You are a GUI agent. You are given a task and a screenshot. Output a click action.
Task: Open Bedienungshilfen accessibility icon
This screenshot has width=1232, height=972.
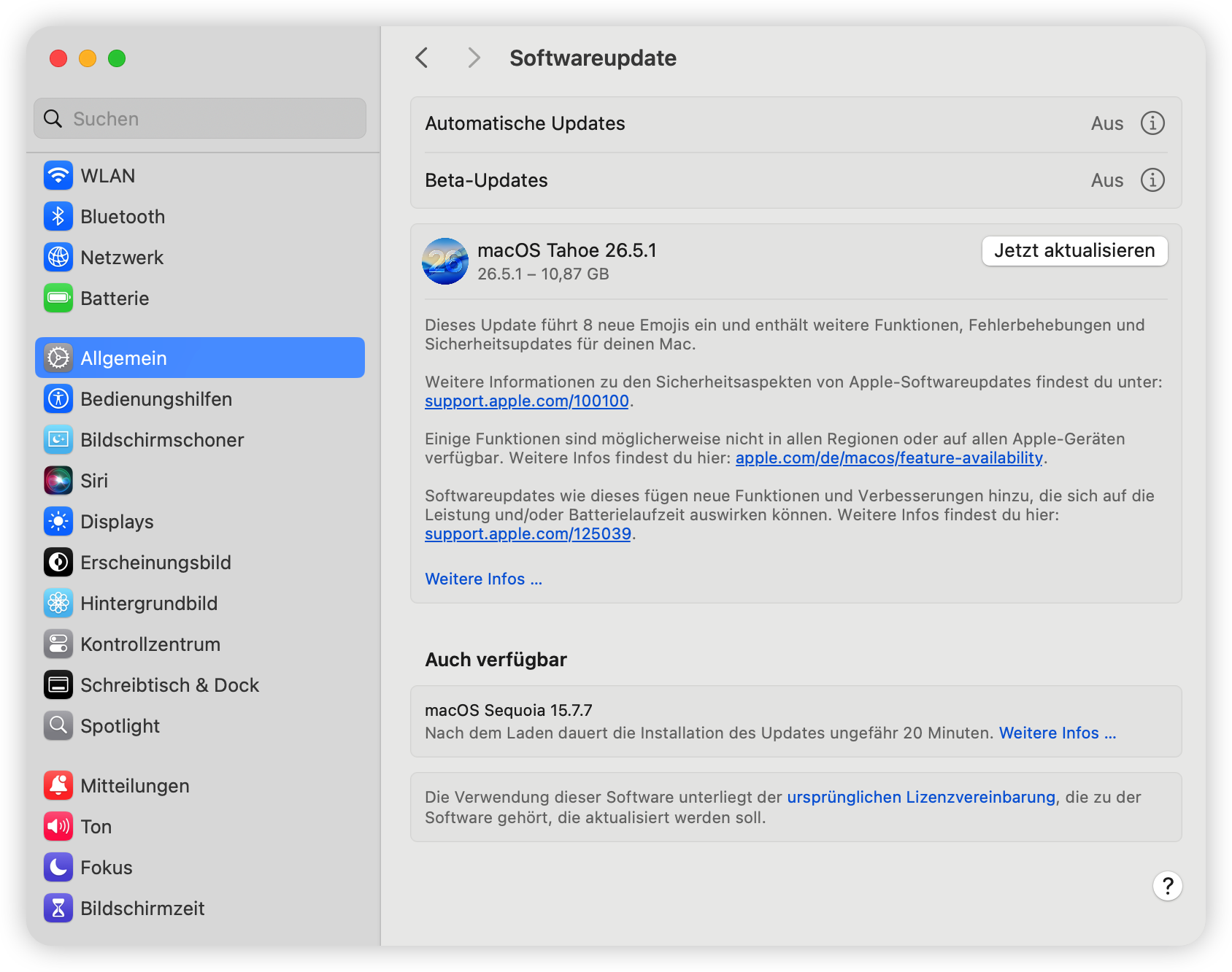(58, 399)
